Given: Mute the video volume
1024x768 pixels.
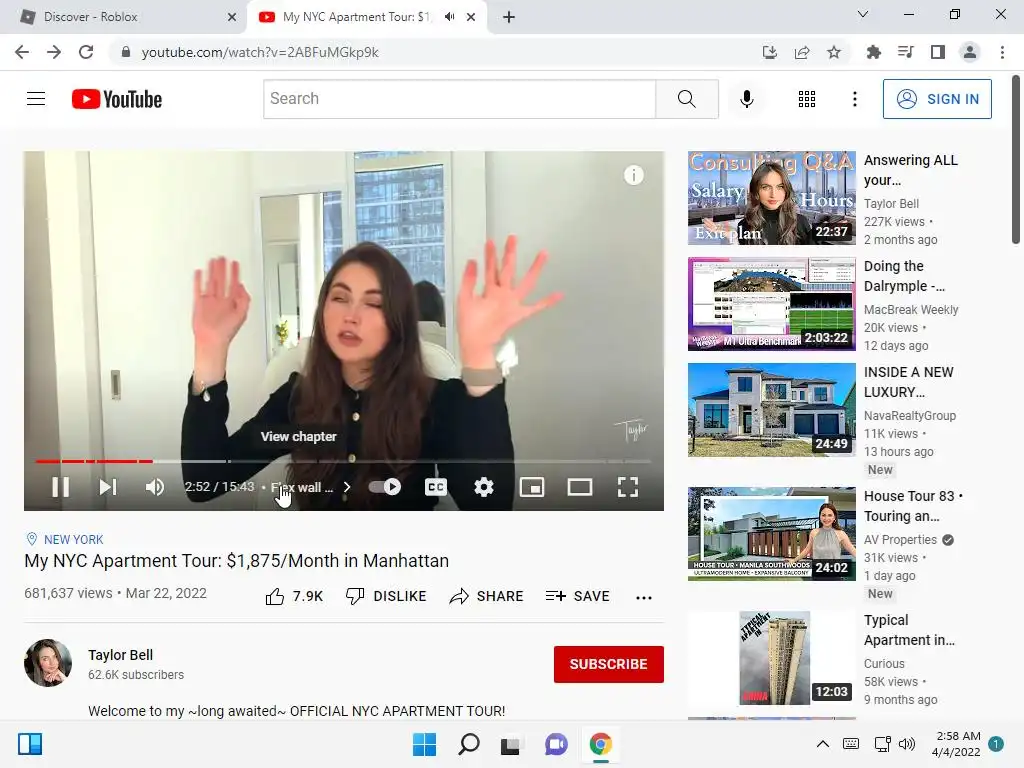Looking at the screenshot, I should click(155, 487).
